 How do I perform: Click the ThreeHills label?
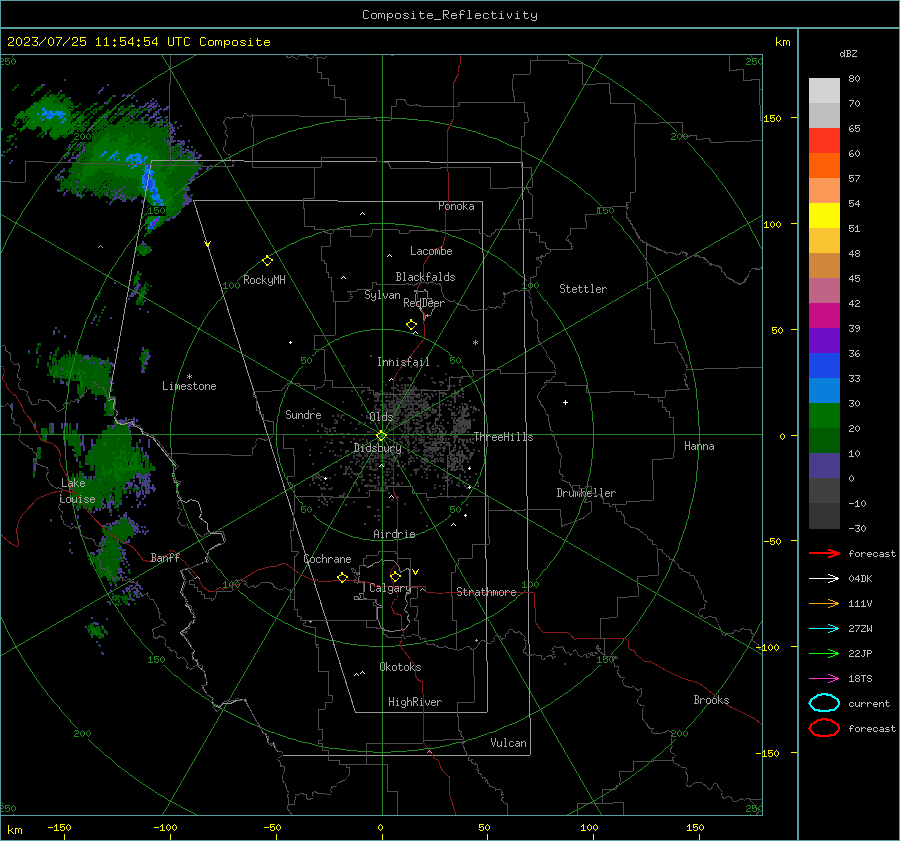tap(503, 437)
